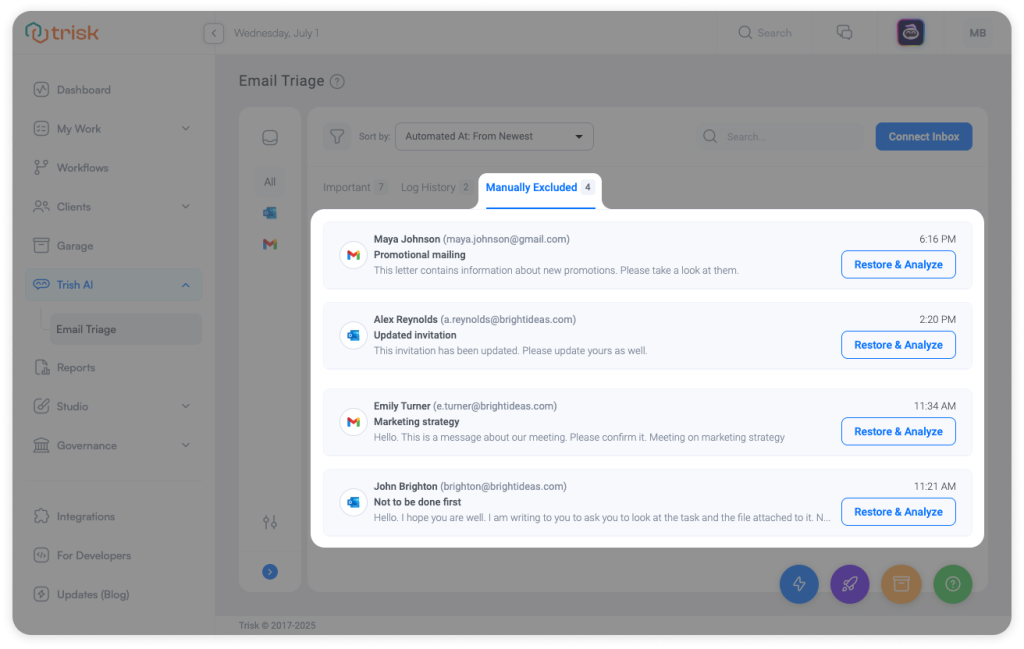Image resolution: width=1024 pixels, height=649 pixels.
Task: Click the Workflows branch icon
Action: 41,168
